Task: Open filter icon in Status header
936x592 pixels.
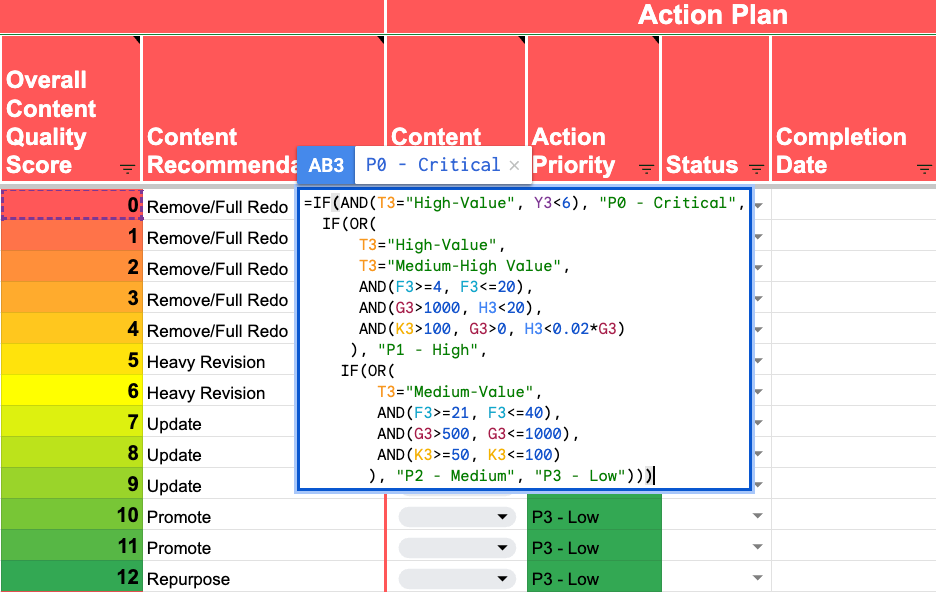Action: coord(756,169)
